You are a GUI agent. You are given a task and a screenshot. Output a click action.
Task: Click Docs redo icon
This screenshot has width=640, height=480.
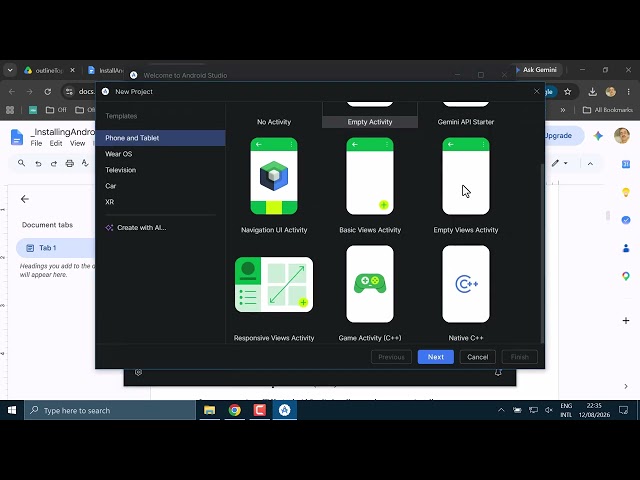coord(54,163)
